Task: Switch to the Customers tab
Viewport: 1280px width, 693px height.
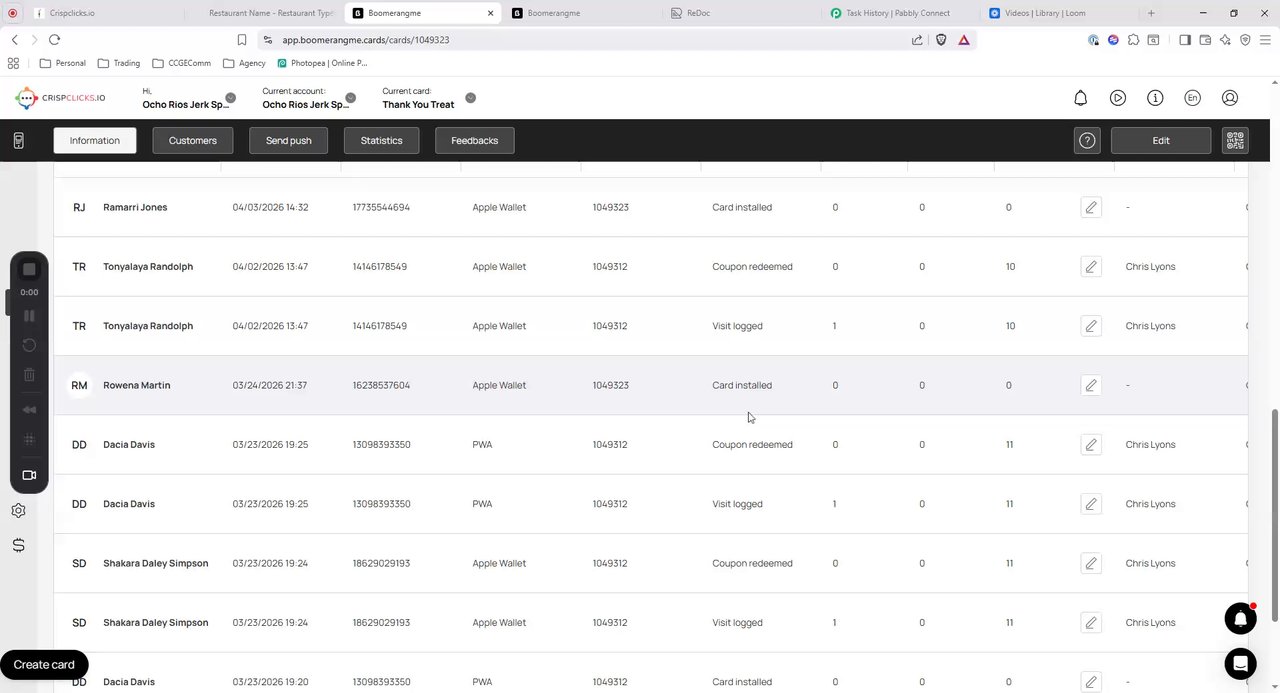Action: coord(193,141)
